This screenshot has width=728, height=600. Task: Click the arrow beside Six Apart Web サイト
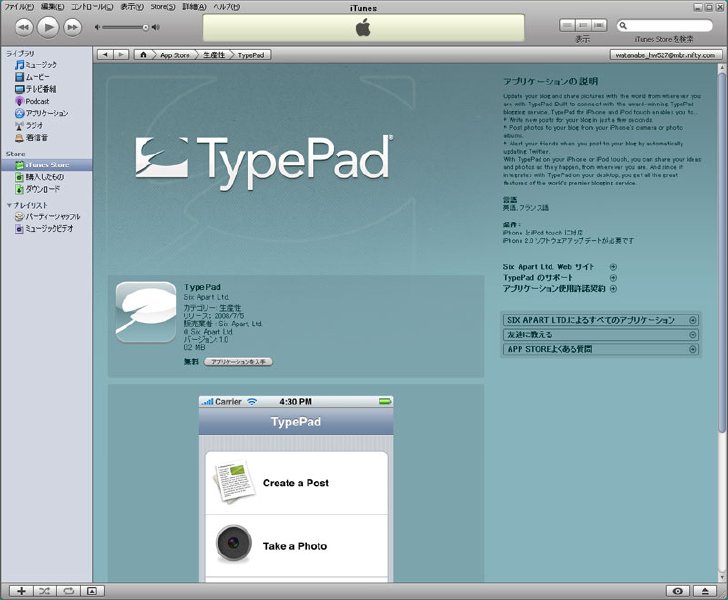[613, 267]
